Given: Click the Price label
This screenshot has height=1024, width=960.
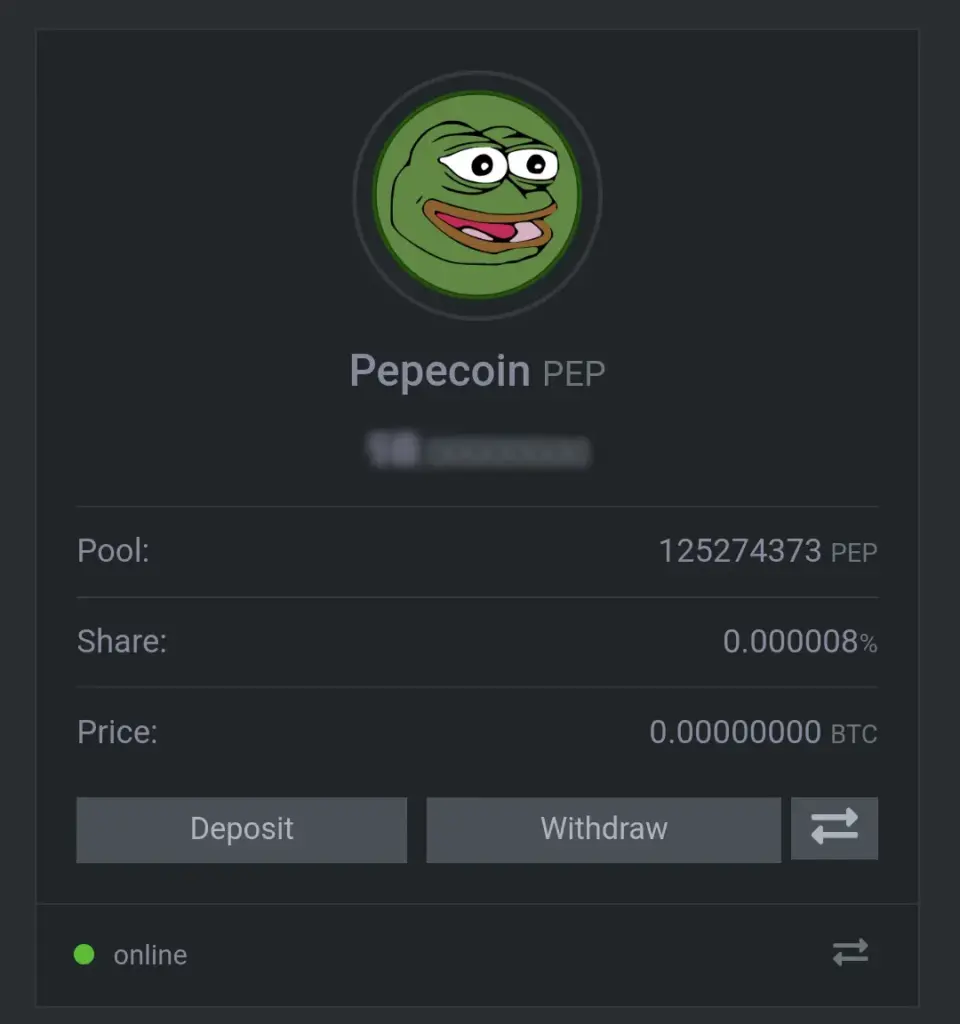Looking at the screenshot, I should pyautogui.click(x=118, y=732).
